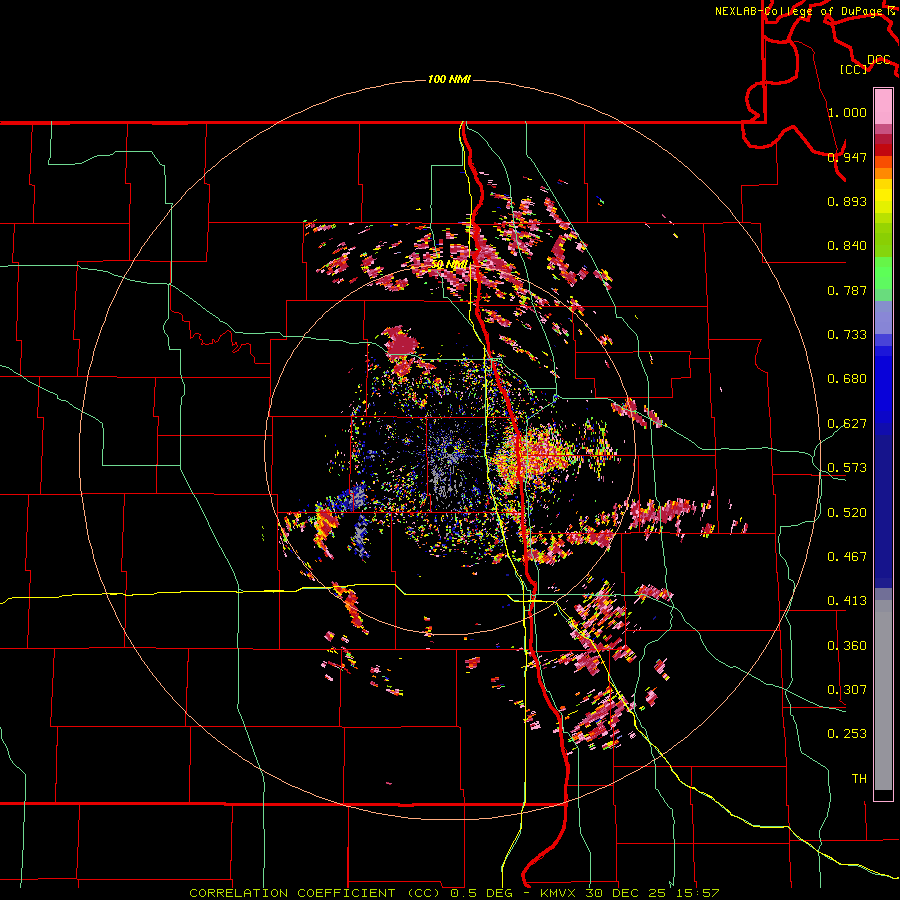
Task: Click the 0.360 scale value
Action: click(x=847, y=646)
